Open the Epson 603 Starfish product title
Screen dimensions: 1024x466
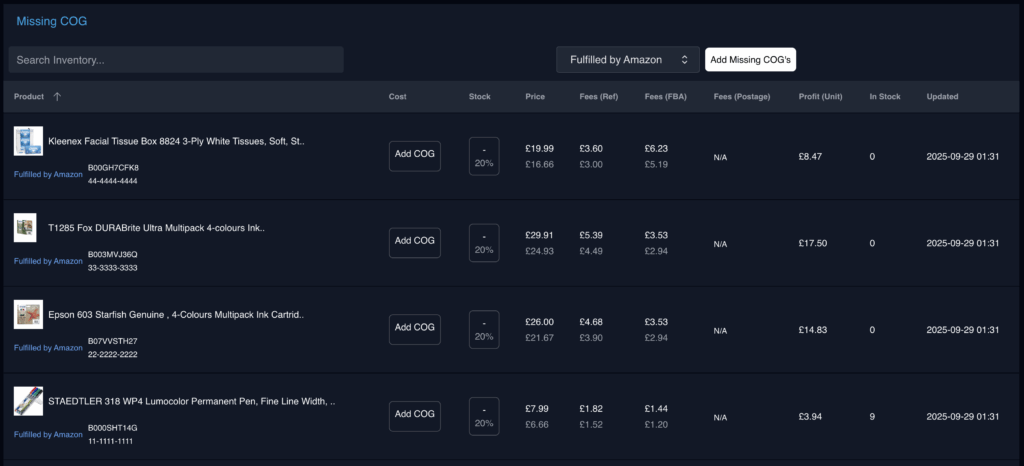pos(176,314)
